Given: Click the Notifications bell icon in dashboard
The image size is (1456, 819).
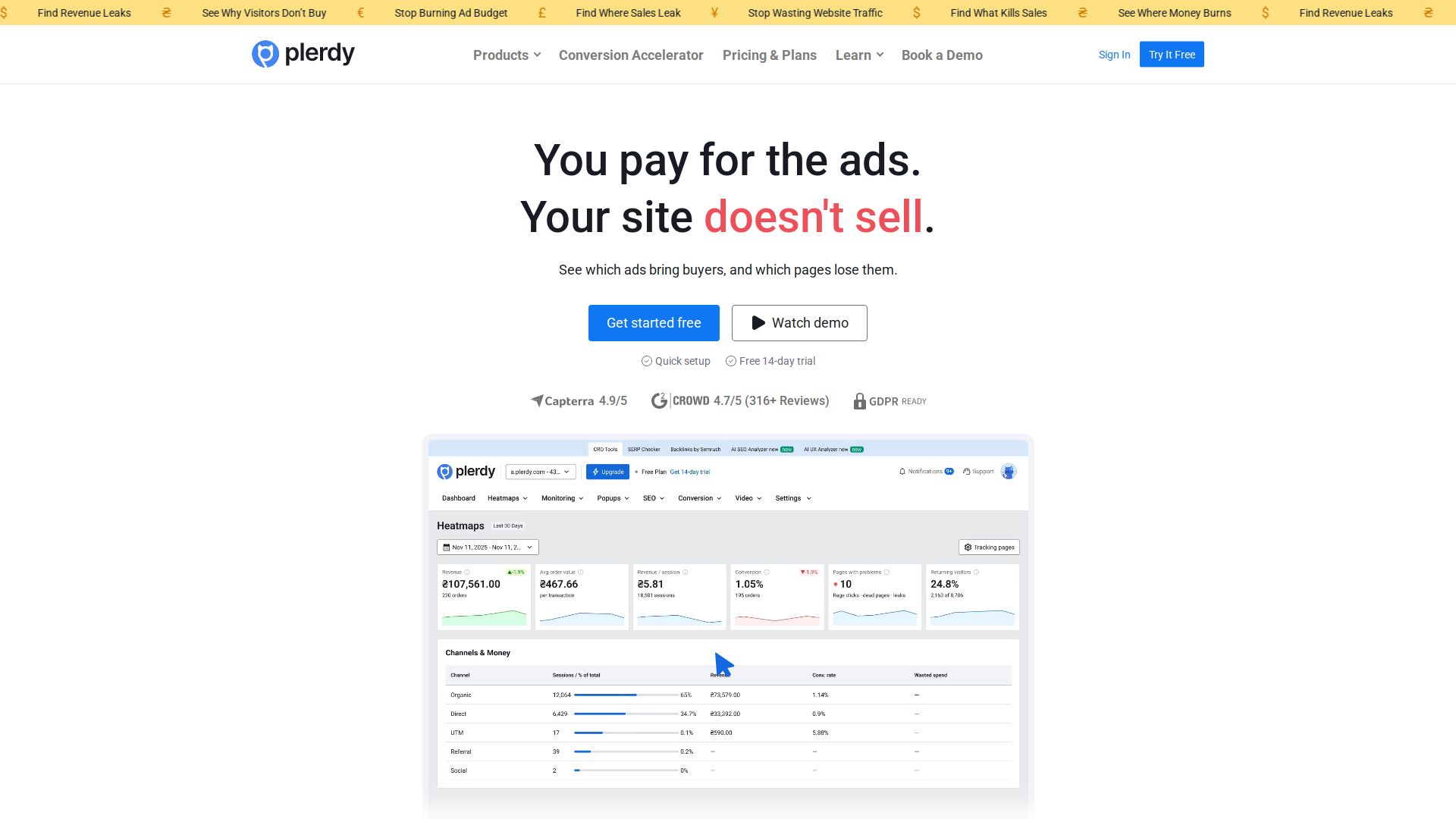Looking at the screenshot, I should (902, 472).
